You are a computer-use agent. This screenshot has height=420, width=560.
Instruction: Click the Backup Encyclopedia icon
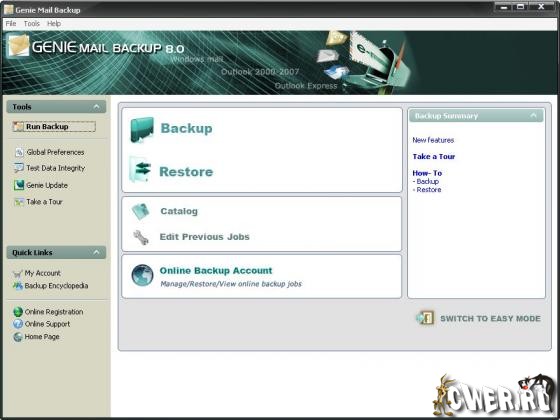coord(18,286)
